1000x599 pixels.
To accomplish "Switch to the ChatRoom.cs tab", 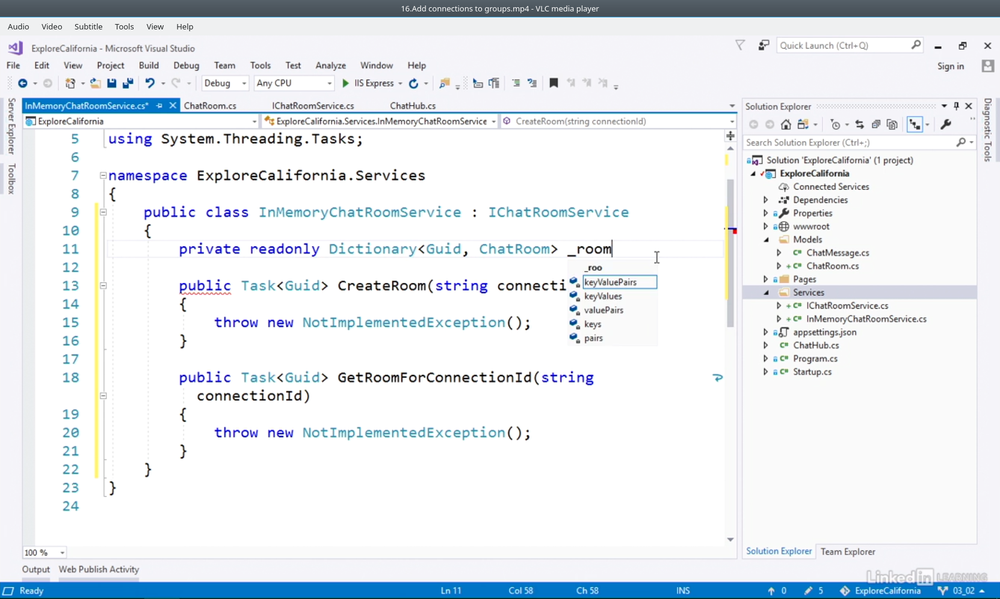I will [210, 106].
